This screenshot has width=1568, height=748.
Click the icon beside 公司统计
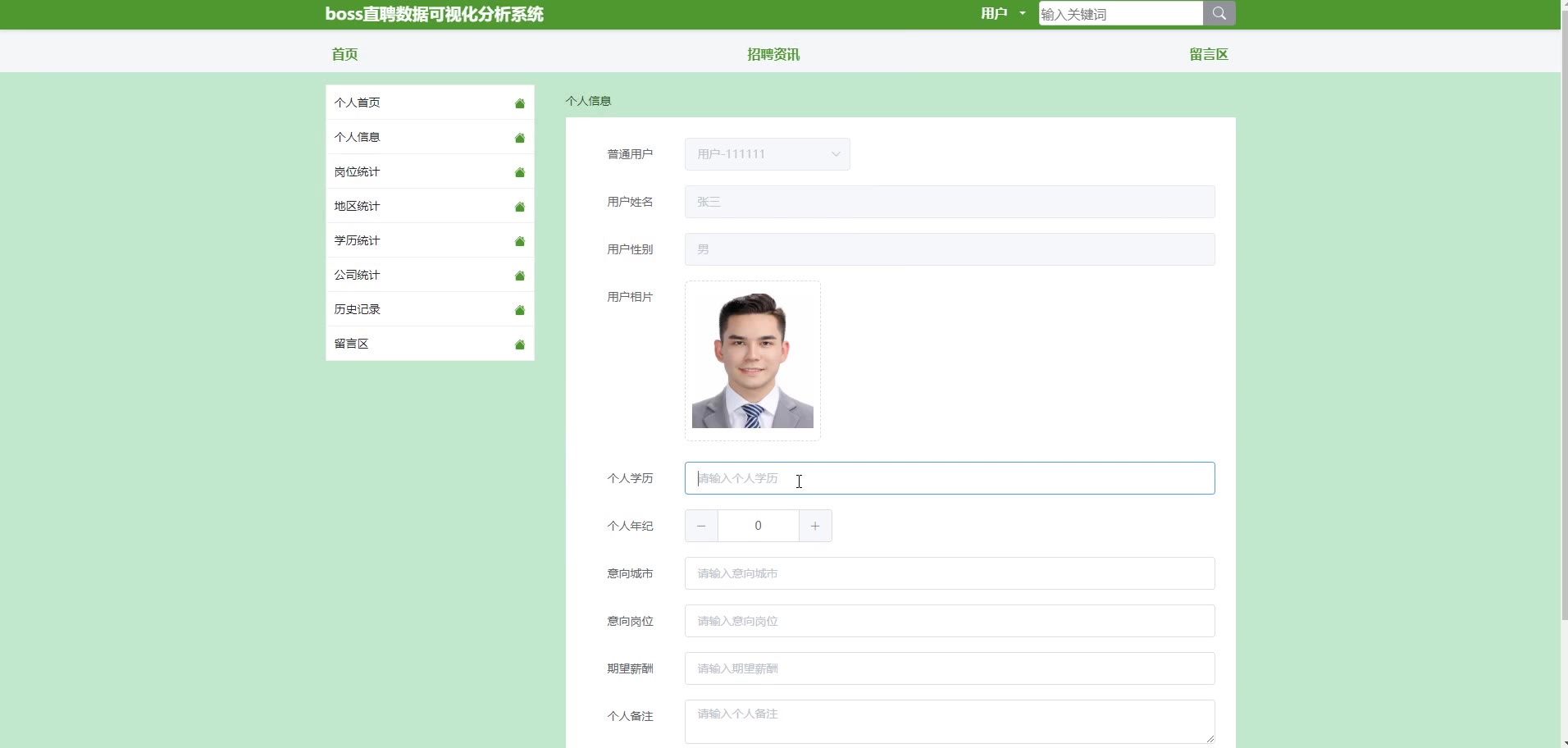click(x=519, y=276)
